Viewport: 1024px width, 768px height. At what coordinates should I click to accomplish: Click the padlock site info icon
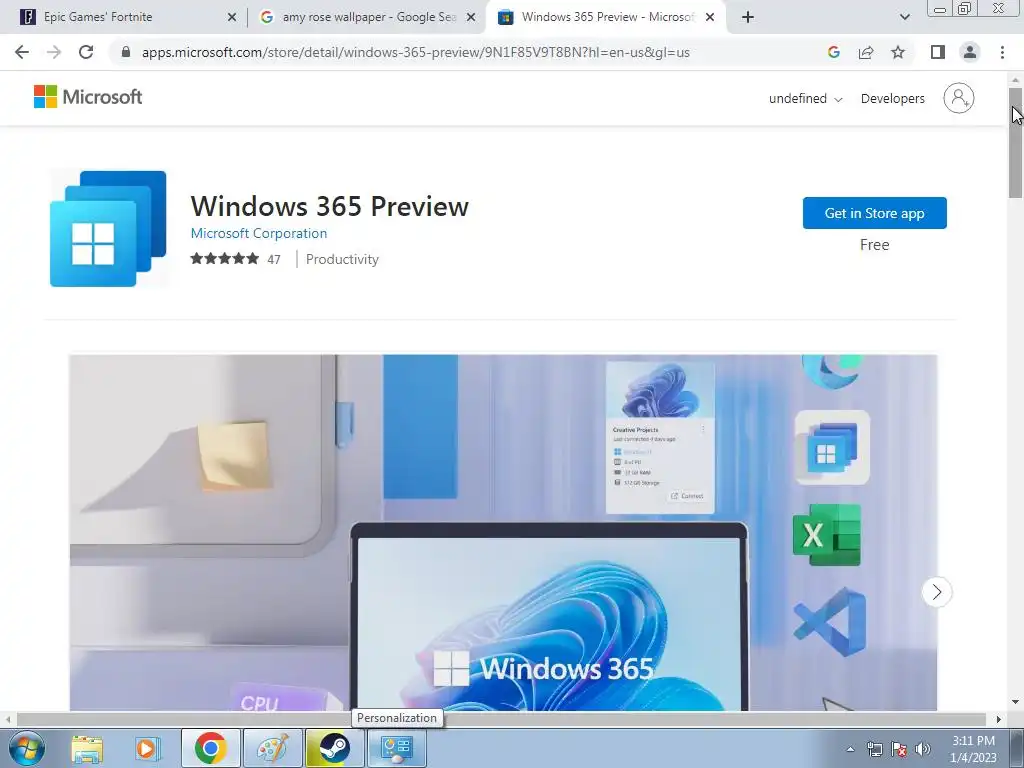coord(126,52)
